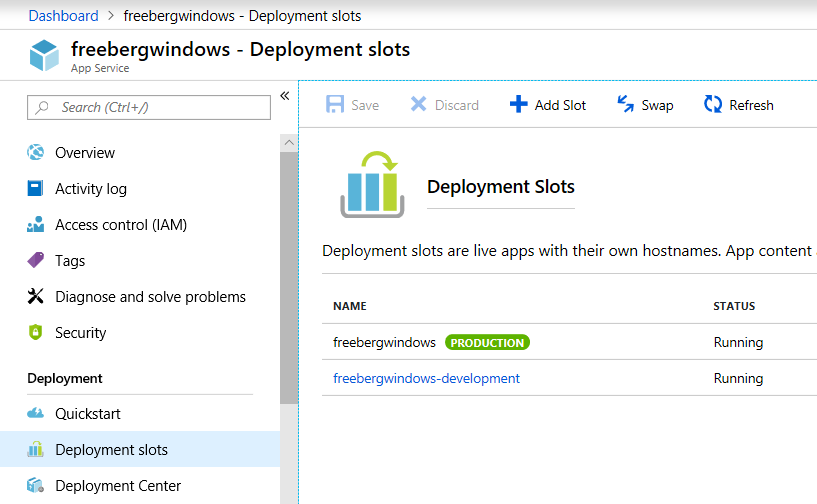
Task: Open freebergwindows-development slot link
Action: click(x=426, y=378)
